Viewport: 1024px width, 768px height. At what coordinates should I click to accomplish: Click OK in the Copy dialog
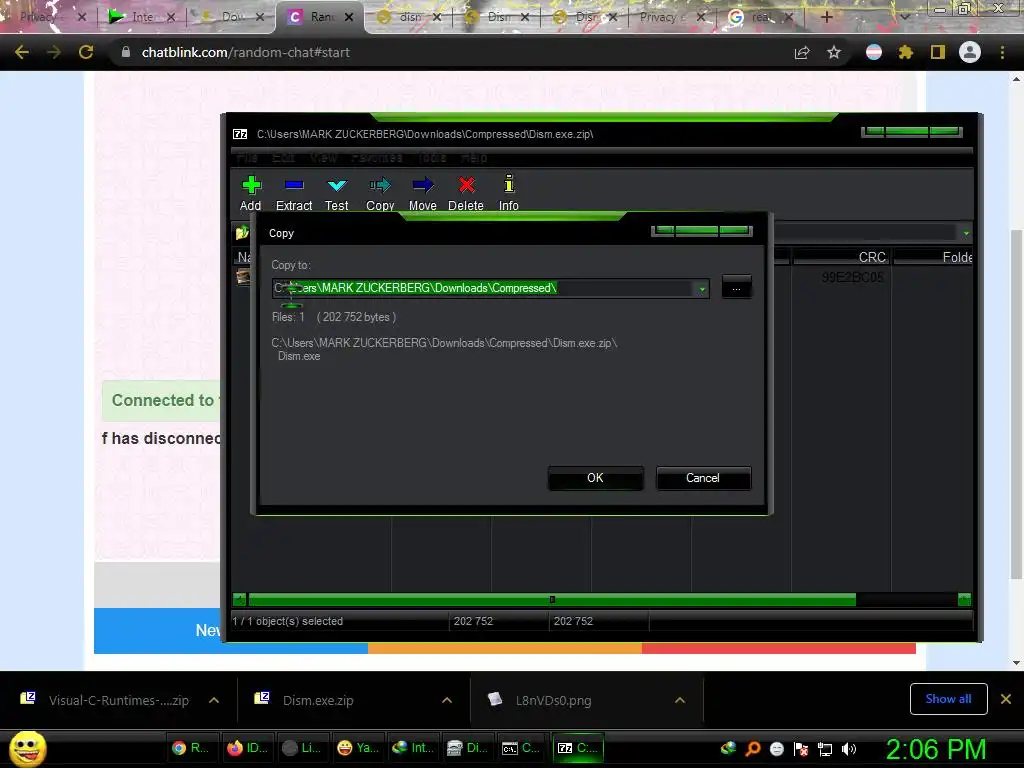596,478
